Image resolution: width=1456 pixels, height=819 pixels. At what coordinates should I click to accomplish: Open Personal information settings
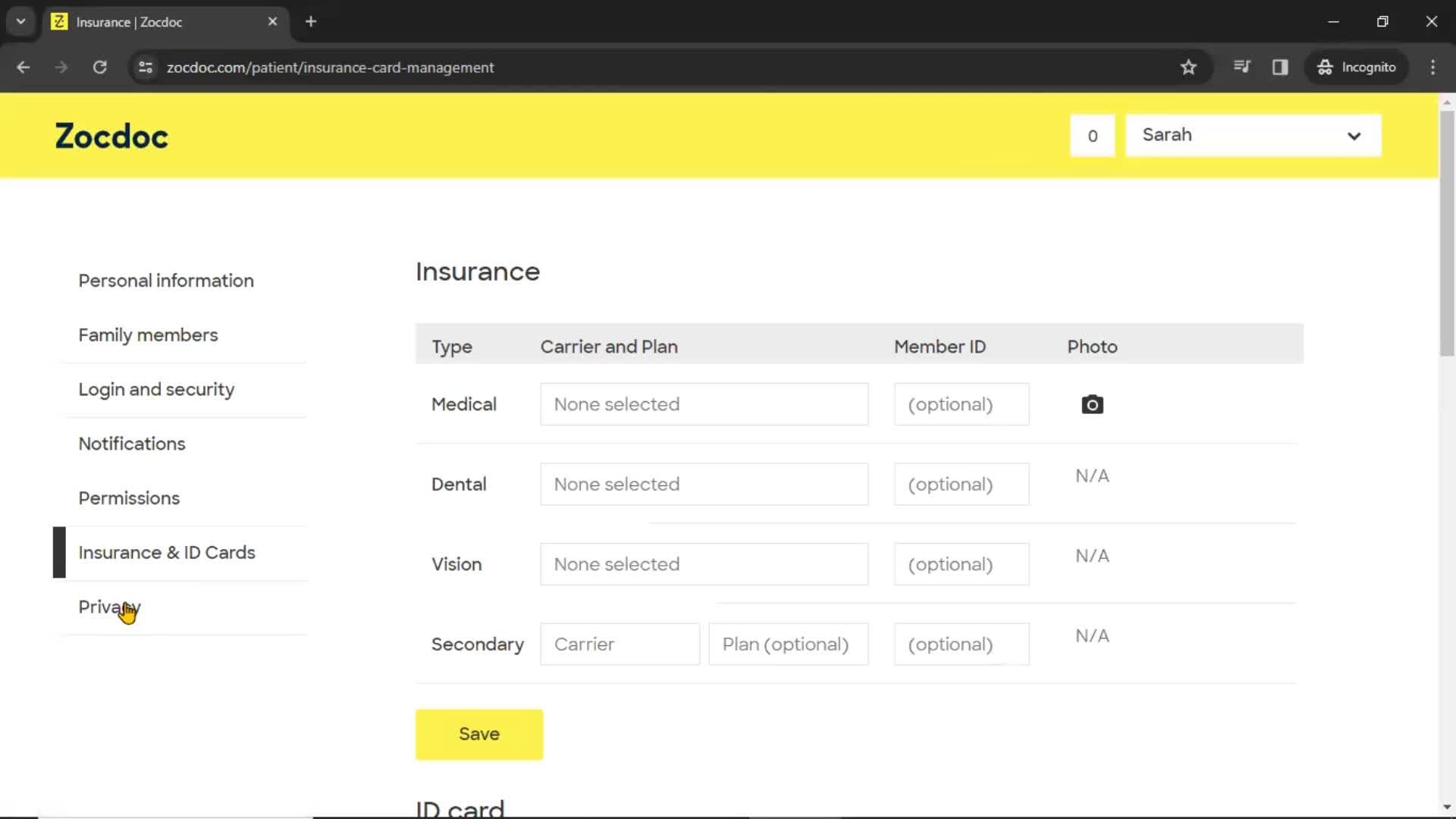click(x=166, y=281)
